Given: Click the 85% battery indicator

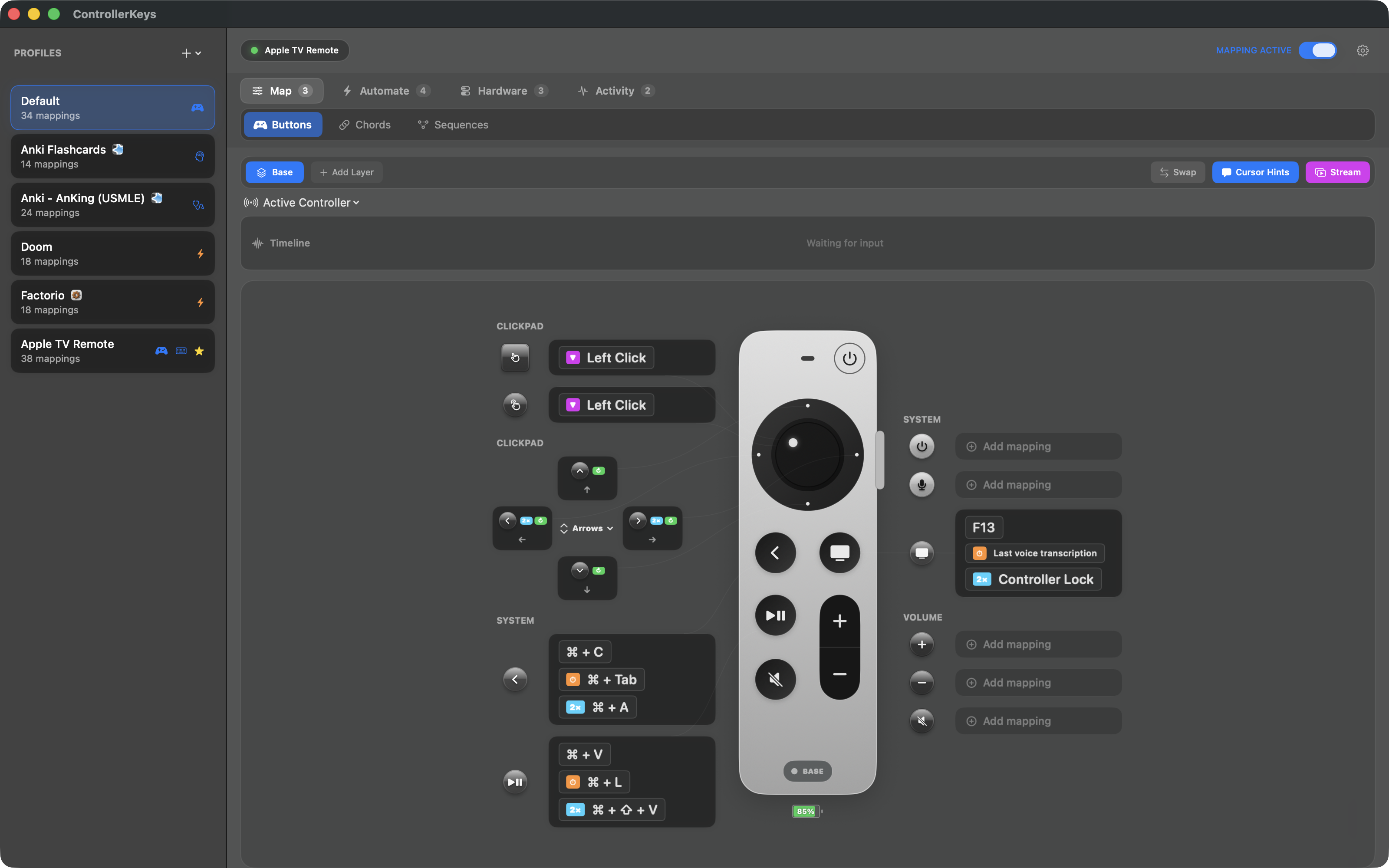Looking at the screenshot, I should (806, 811).
